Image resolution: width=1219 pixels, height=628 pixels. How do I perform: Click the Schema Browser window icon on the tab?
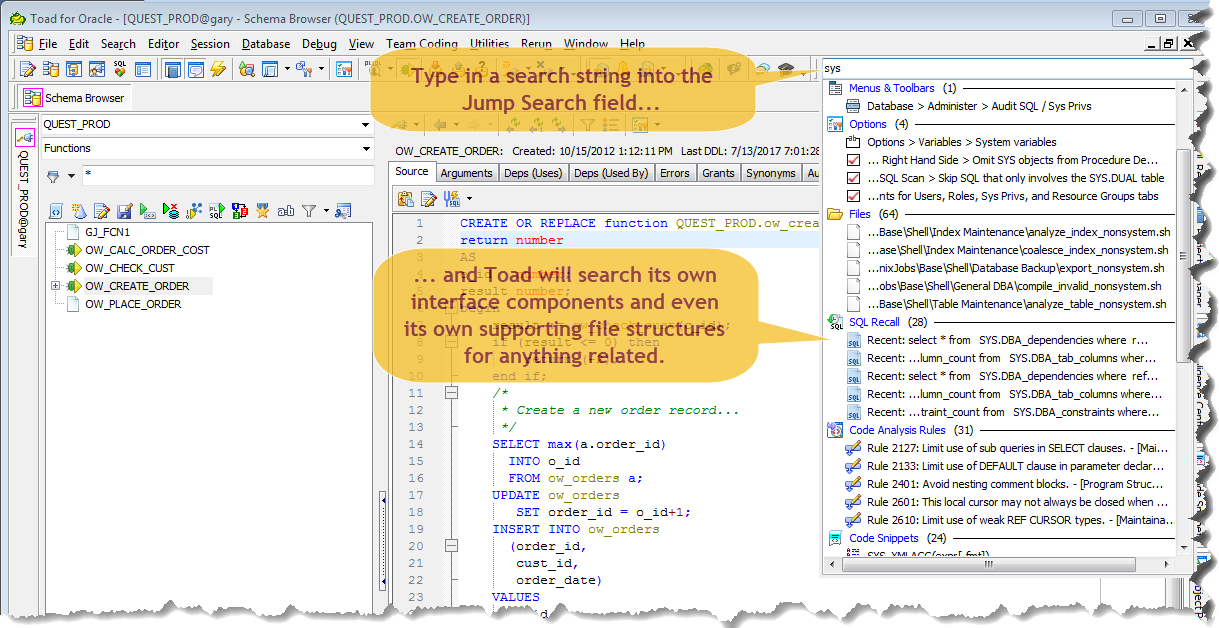click(x=33, y=98)
